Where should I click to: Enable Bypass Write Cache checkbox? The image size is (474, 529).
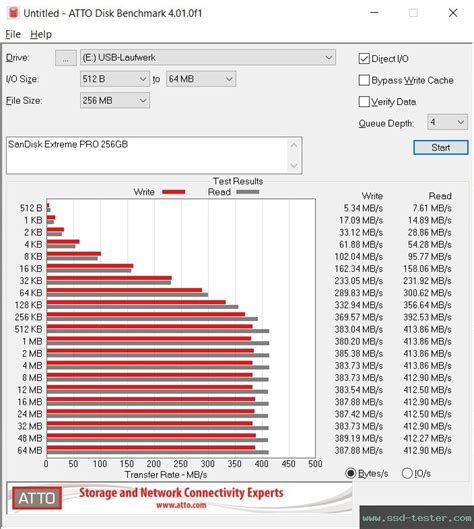pyautogui.click(x=364, y=80)
